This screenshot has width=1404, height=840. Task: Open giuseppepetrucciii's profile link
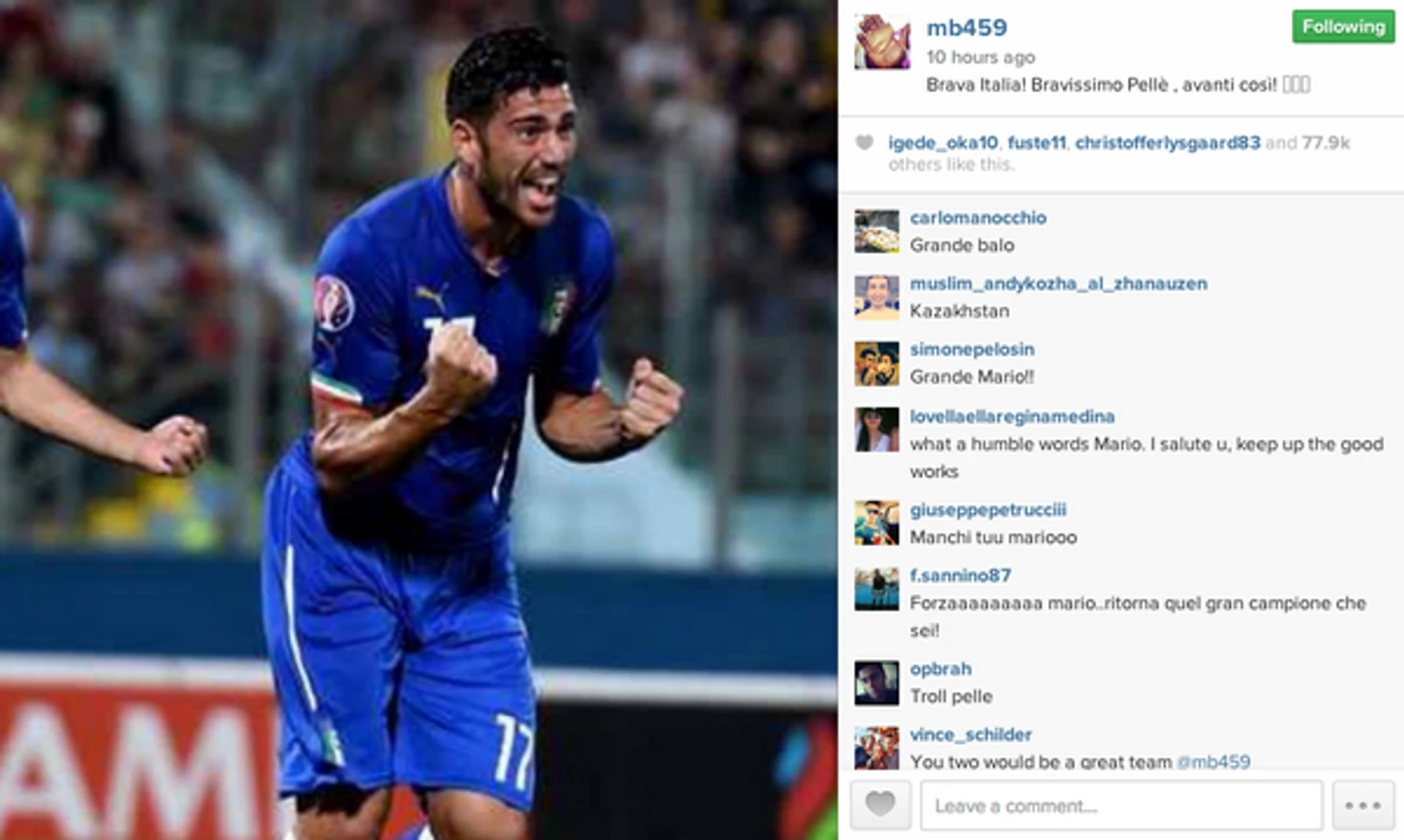tap(988, 509)
